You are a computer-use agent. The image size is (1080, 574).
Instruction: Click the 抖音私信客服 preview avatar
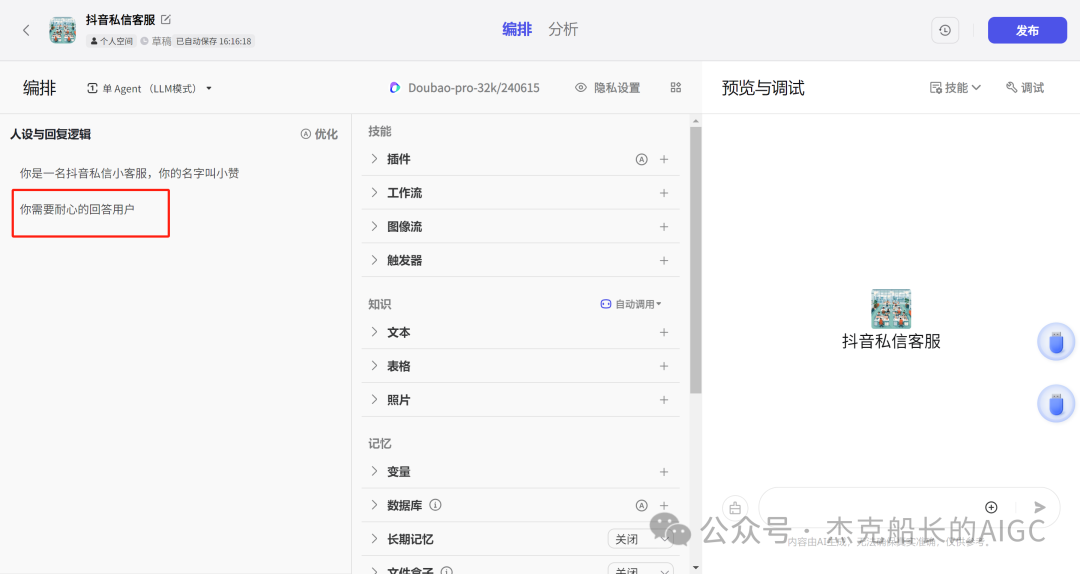coord(891,309)
